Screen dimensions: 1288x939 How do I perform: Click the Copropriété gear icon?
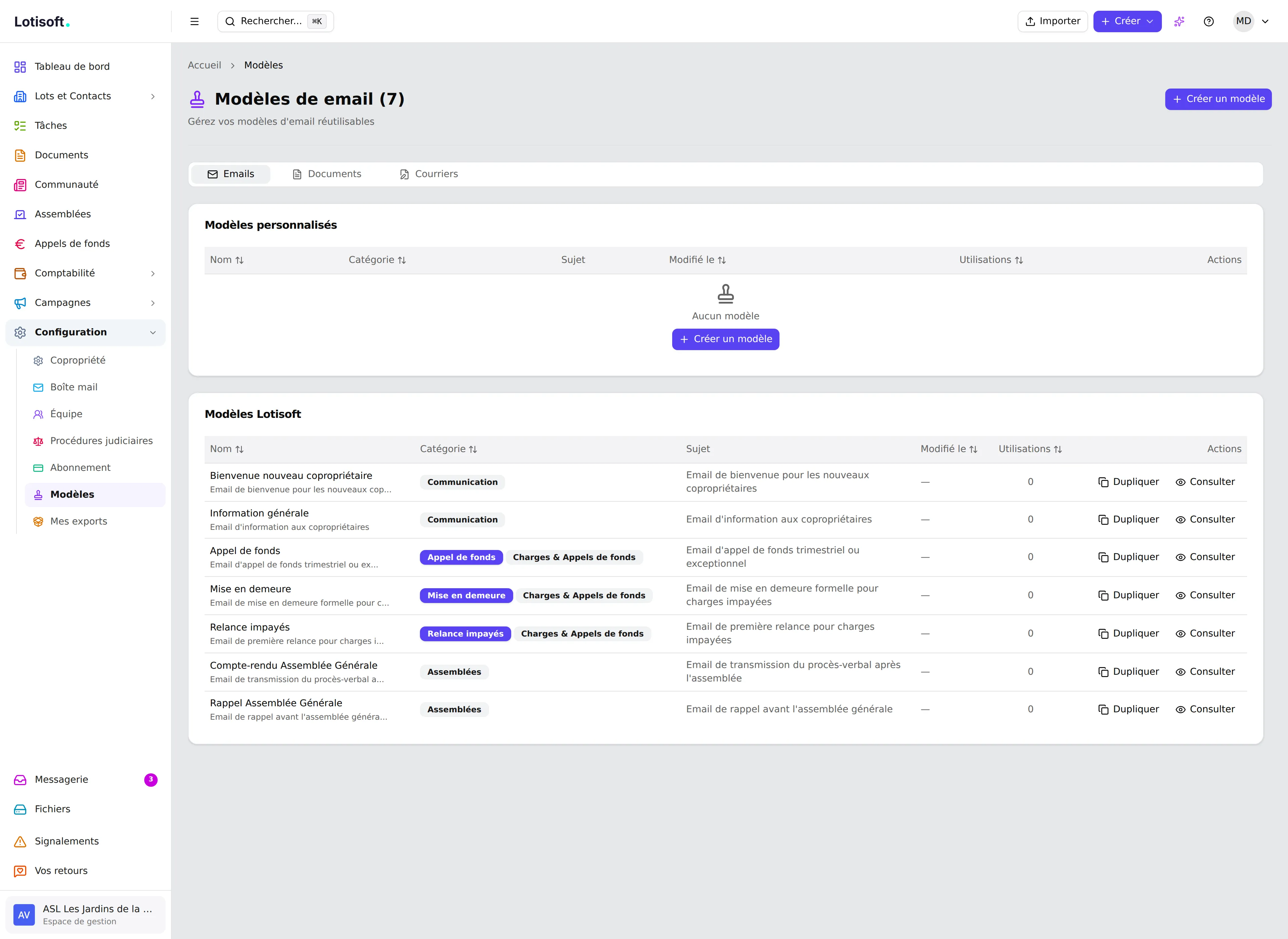[38, 361]
